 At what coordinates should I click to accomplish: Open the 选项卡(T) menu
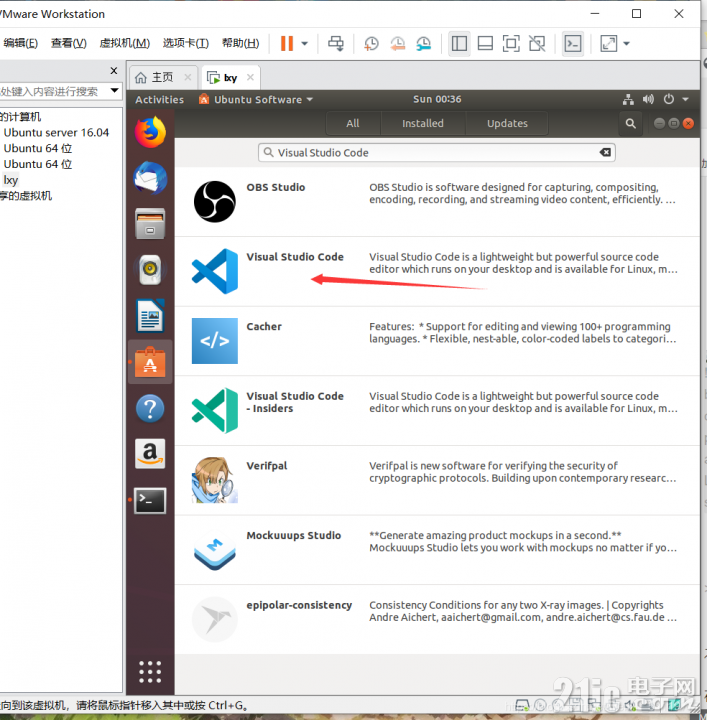click(x=185, y=43)
